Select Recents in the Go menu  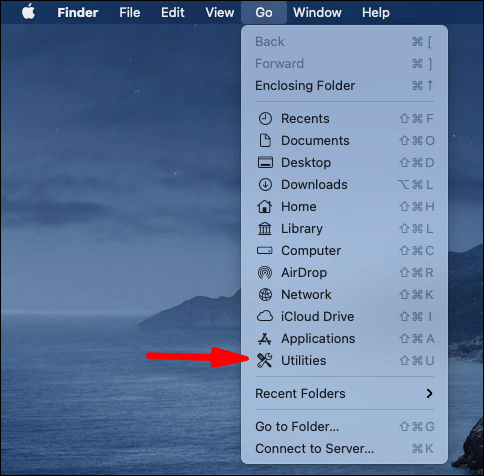pos(344,119)
